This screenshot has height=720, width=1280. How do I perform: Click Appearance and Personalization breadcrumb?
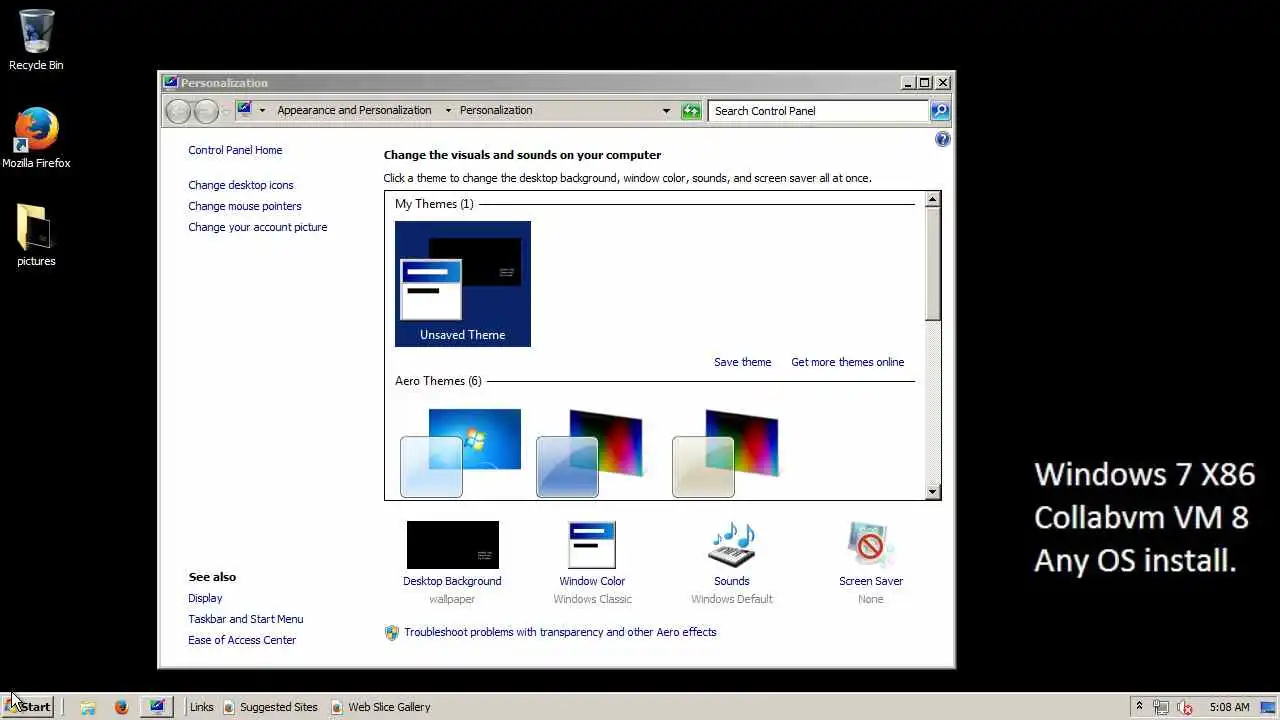pos(354,110)
